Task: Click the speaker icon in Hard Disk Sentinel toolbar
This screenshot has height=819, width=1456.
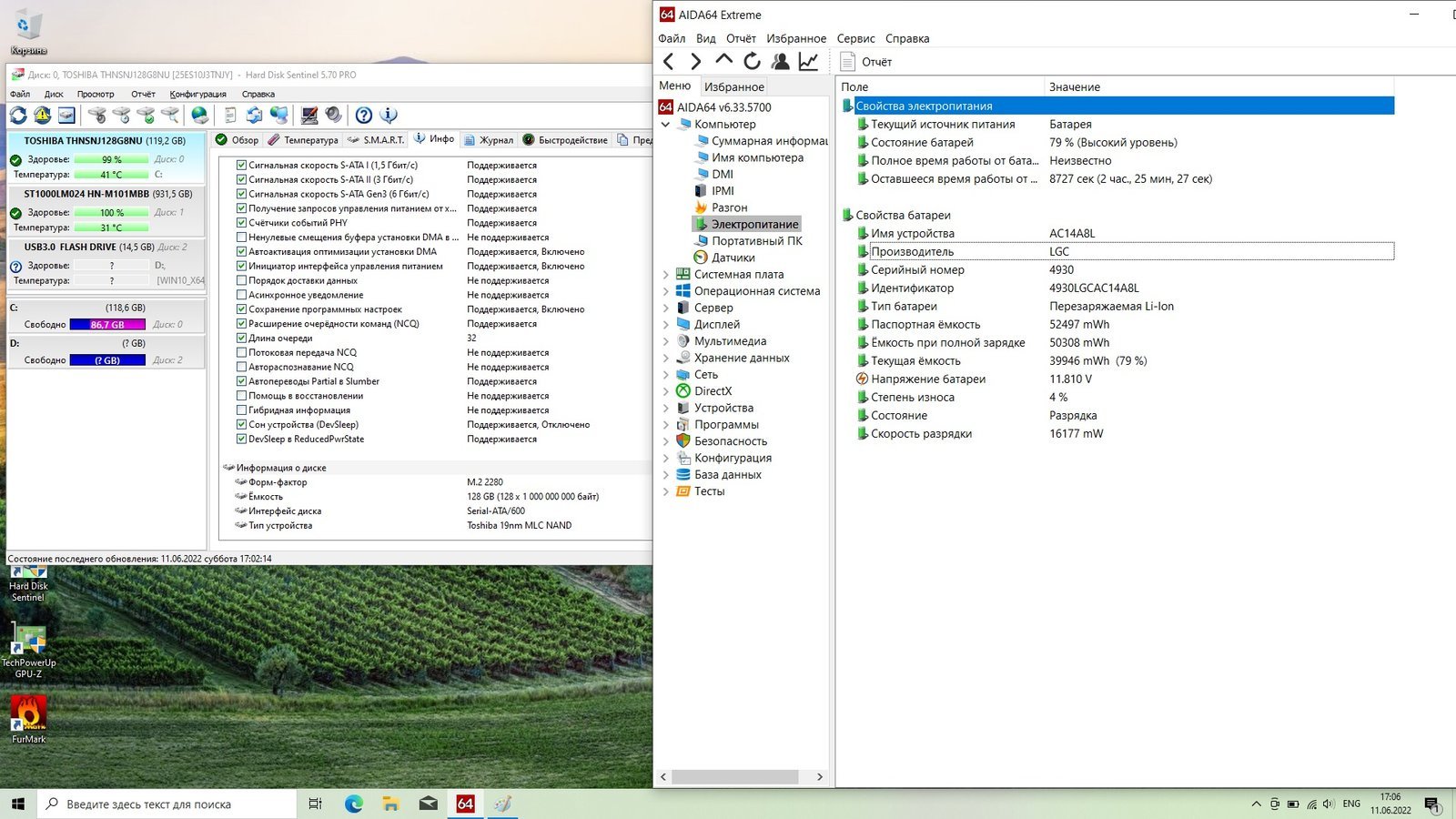Action: click(x=334, y=116)
